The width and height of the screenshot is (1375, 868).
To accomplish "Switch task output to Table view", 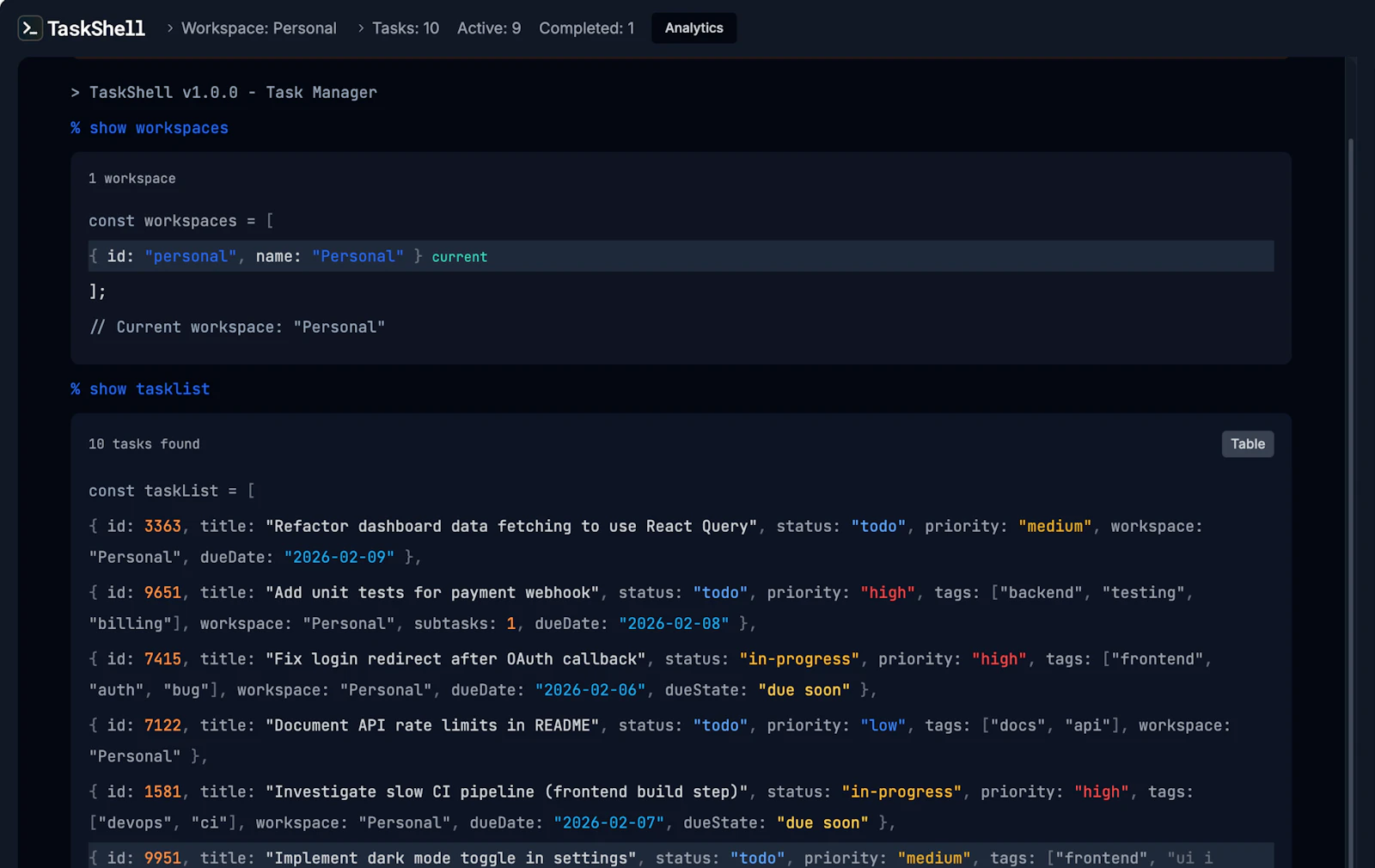I will coord(1247,443).
